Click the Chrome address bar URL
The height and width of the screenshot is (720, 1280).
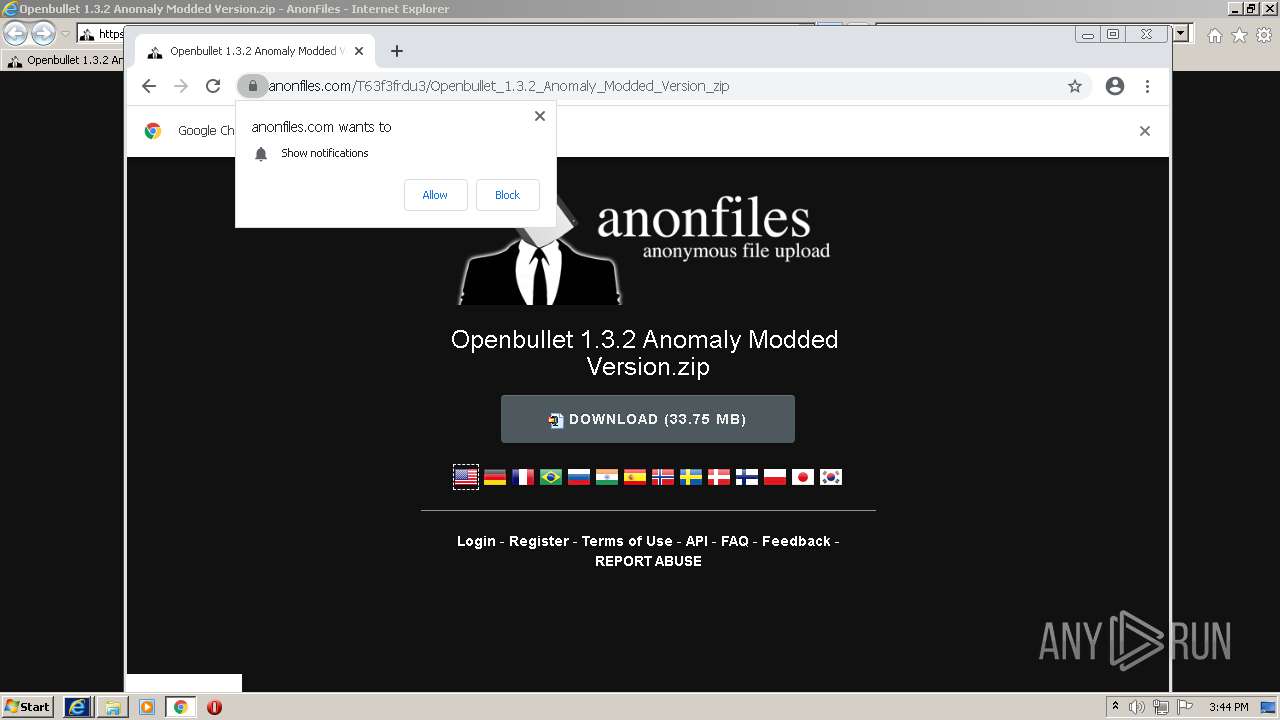(499, 86)
